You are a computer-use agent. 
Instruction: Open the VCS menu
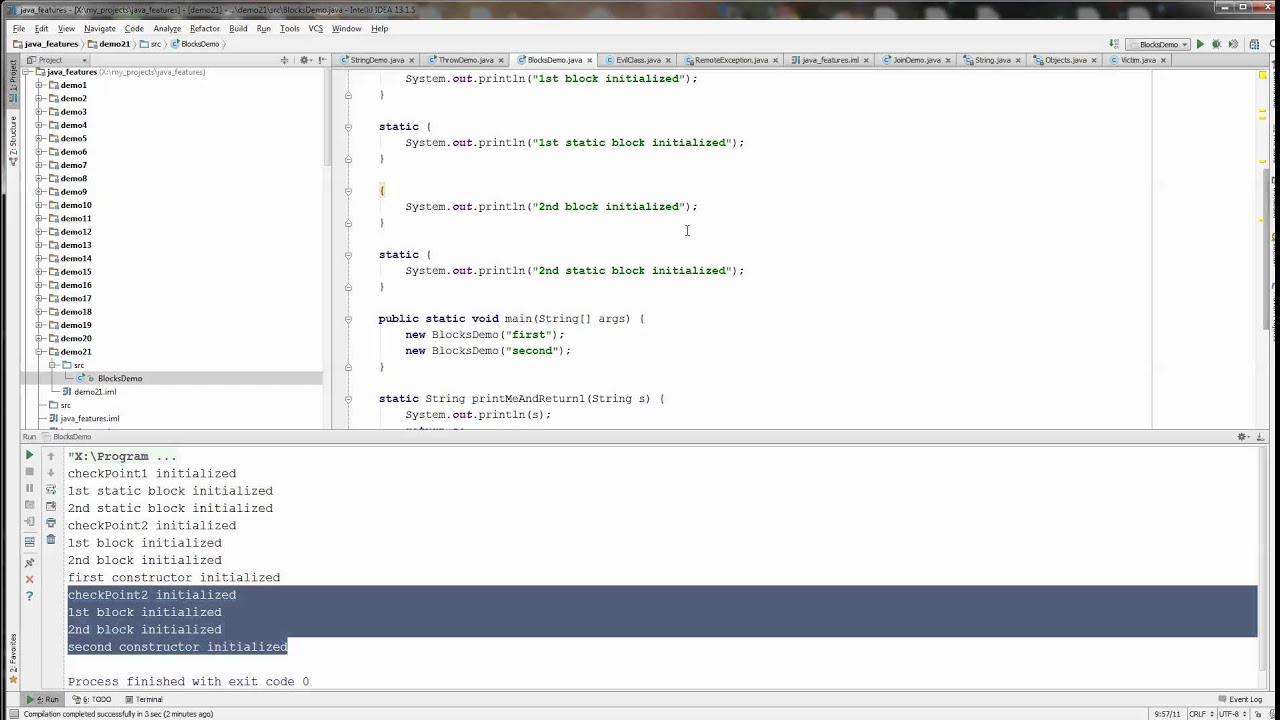(x=316, y=28)
